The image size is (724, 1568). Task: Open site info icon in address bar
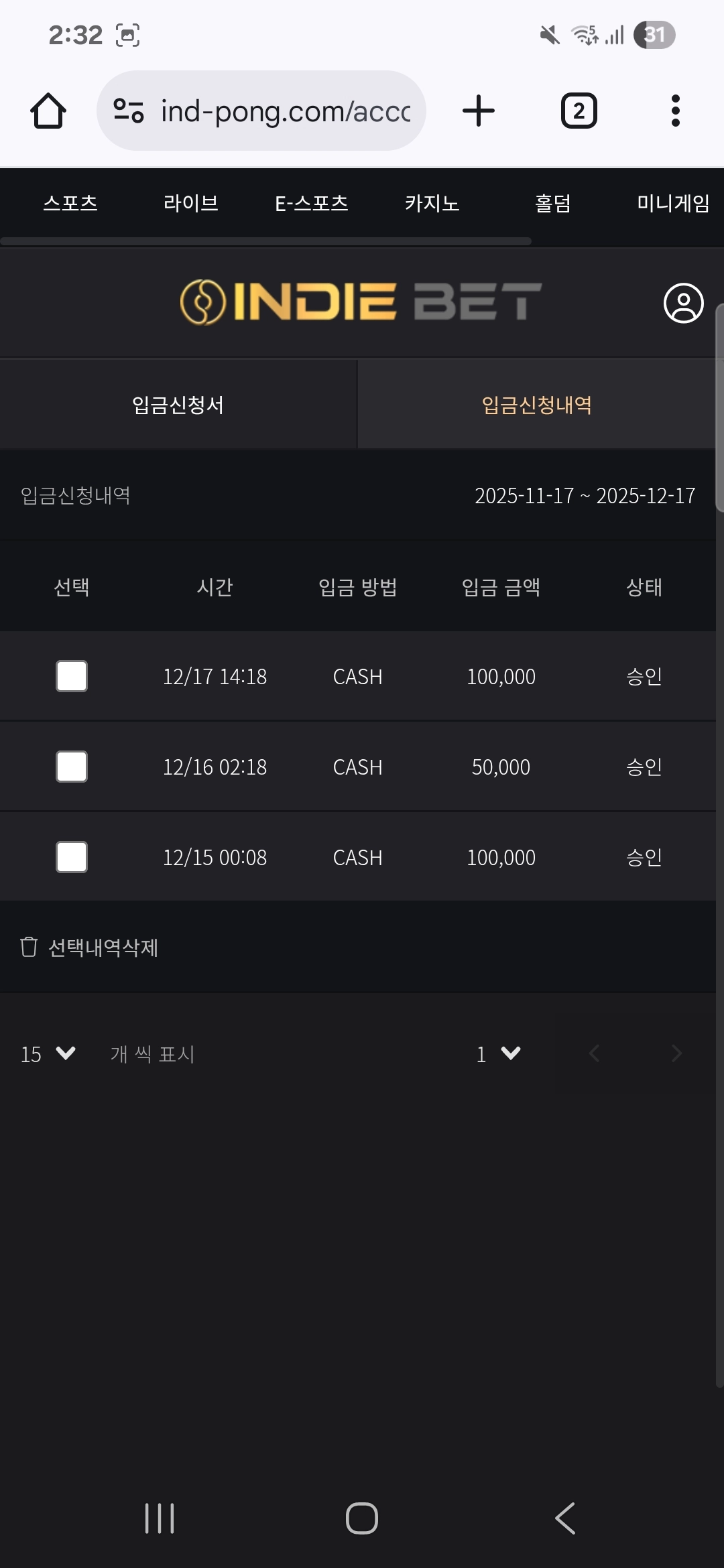pyautogui.click(x=129, y=111)
